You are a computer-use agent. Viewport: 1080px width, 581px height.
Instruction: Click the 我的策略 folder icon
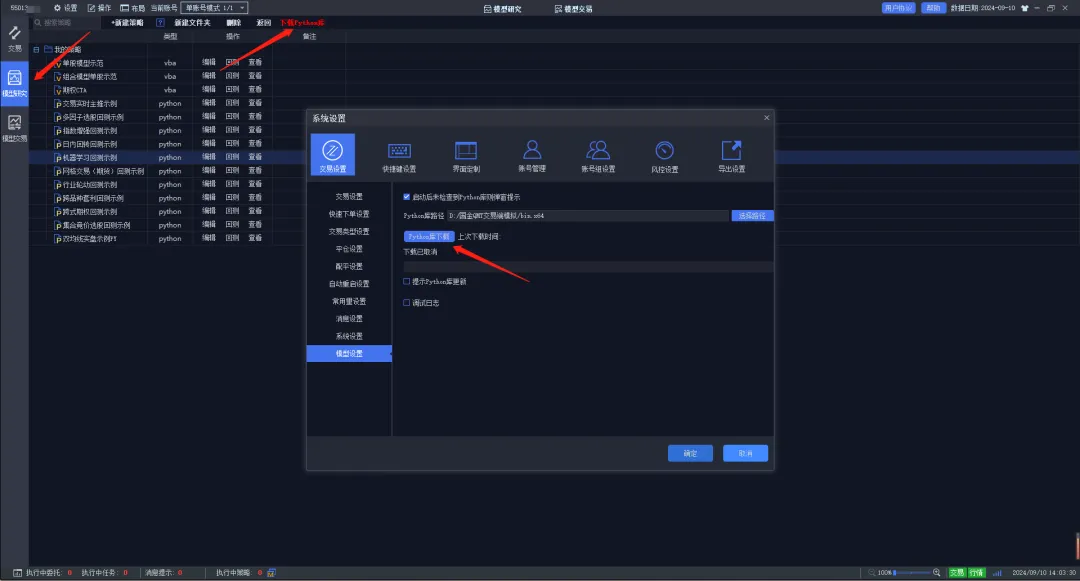[48, 50]
